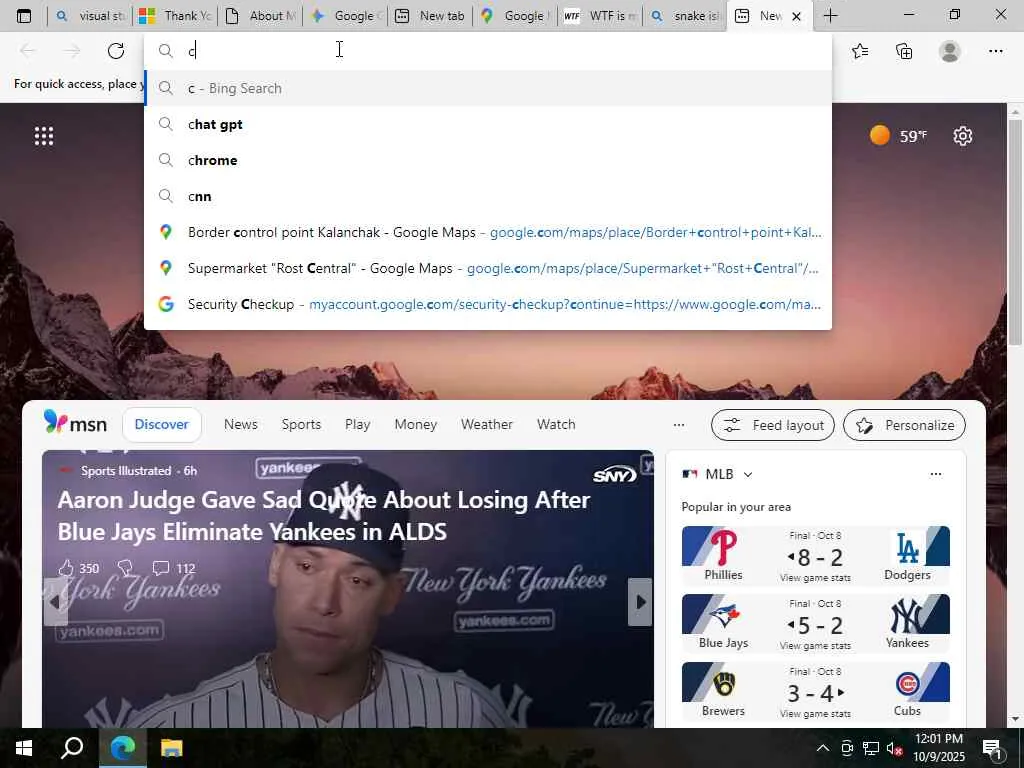
Task: Open Supermarket Rost Central Maps suggestion
Action: (487, 268)
